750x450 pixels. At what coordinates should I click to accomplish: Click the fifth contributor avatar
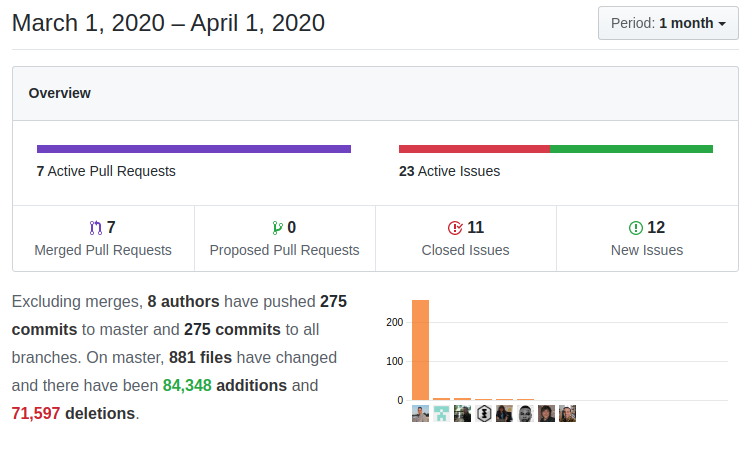pyautogui.click(x=505, y=414)
